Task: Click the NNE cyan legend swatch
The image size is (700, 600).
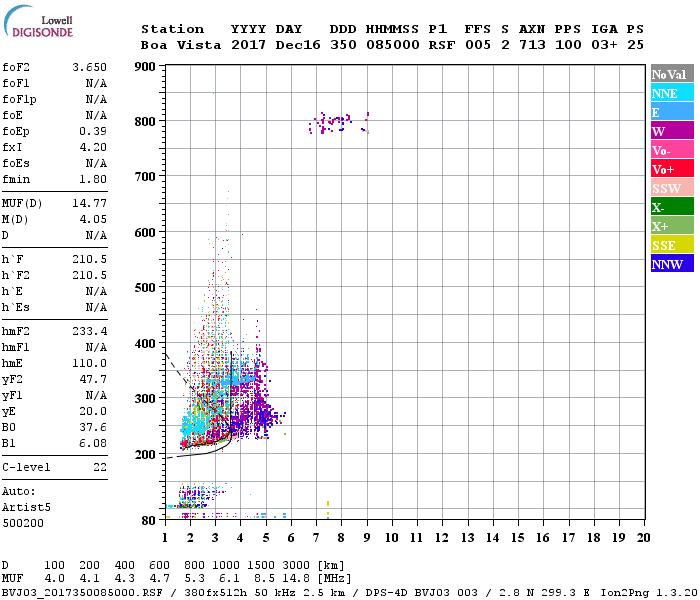Action: (x=671, y=93)
